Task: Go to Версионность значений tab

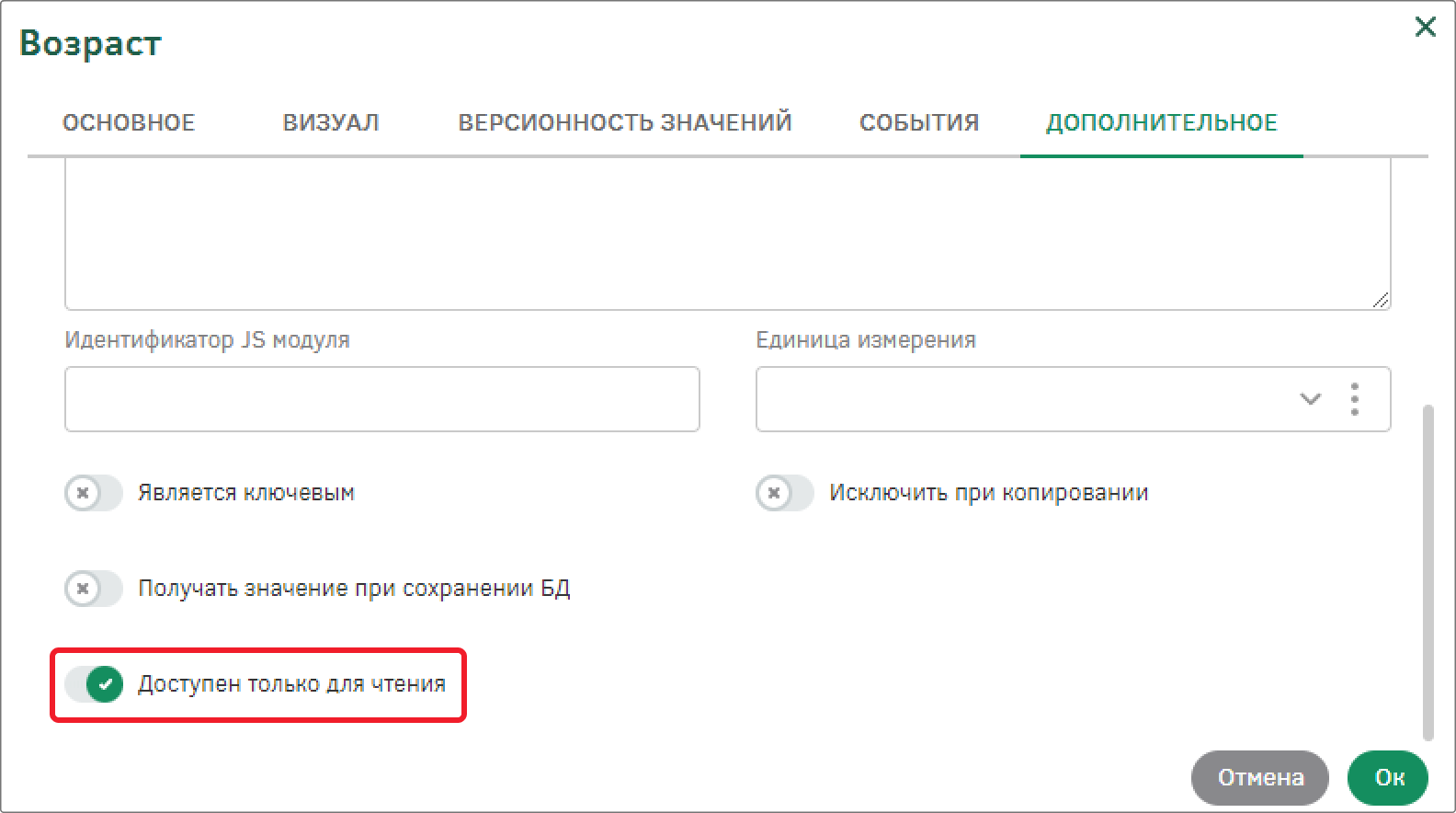Action: pyautogui.click(x=625, y=122)
